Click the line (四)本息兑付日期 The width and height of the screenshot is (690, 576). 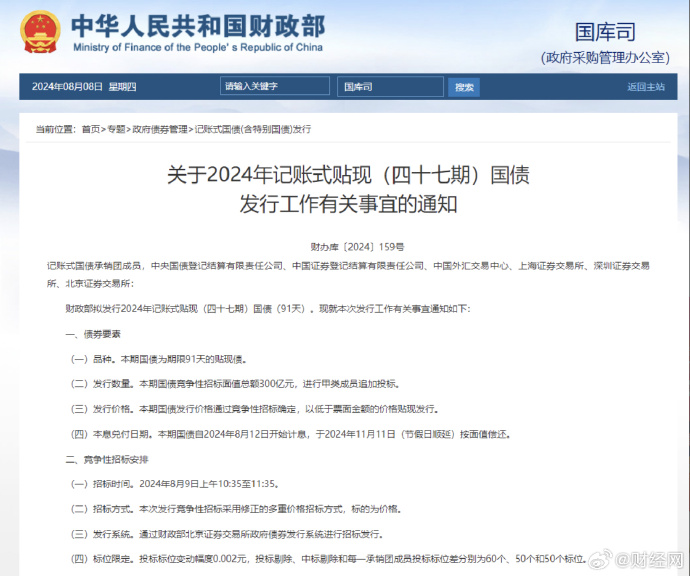(x=291, y=434)
